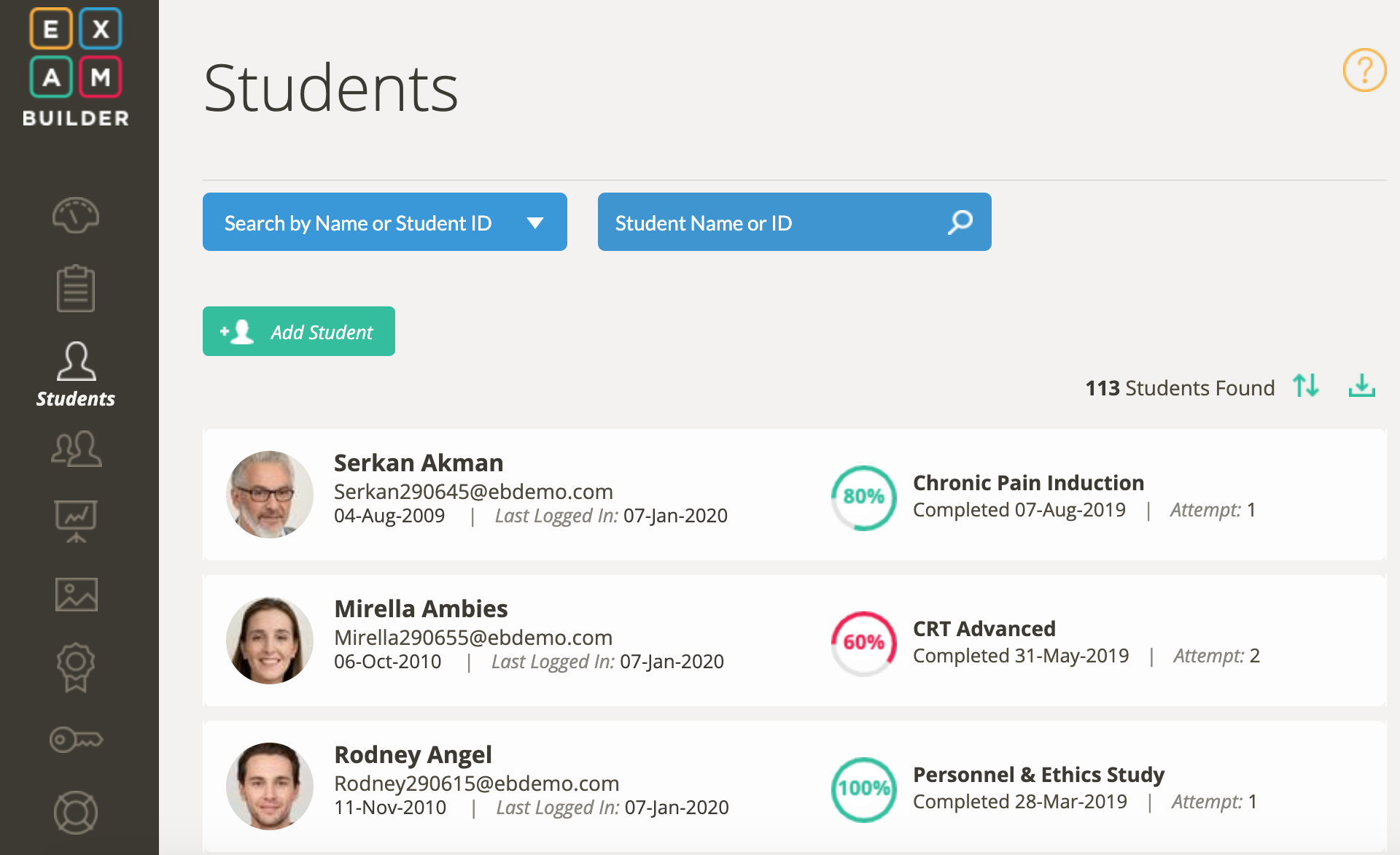Click the certificates ribbon badge icon
Viewport: 1400px width, 855px height.
pyautogui.click(x=76, y=667)
